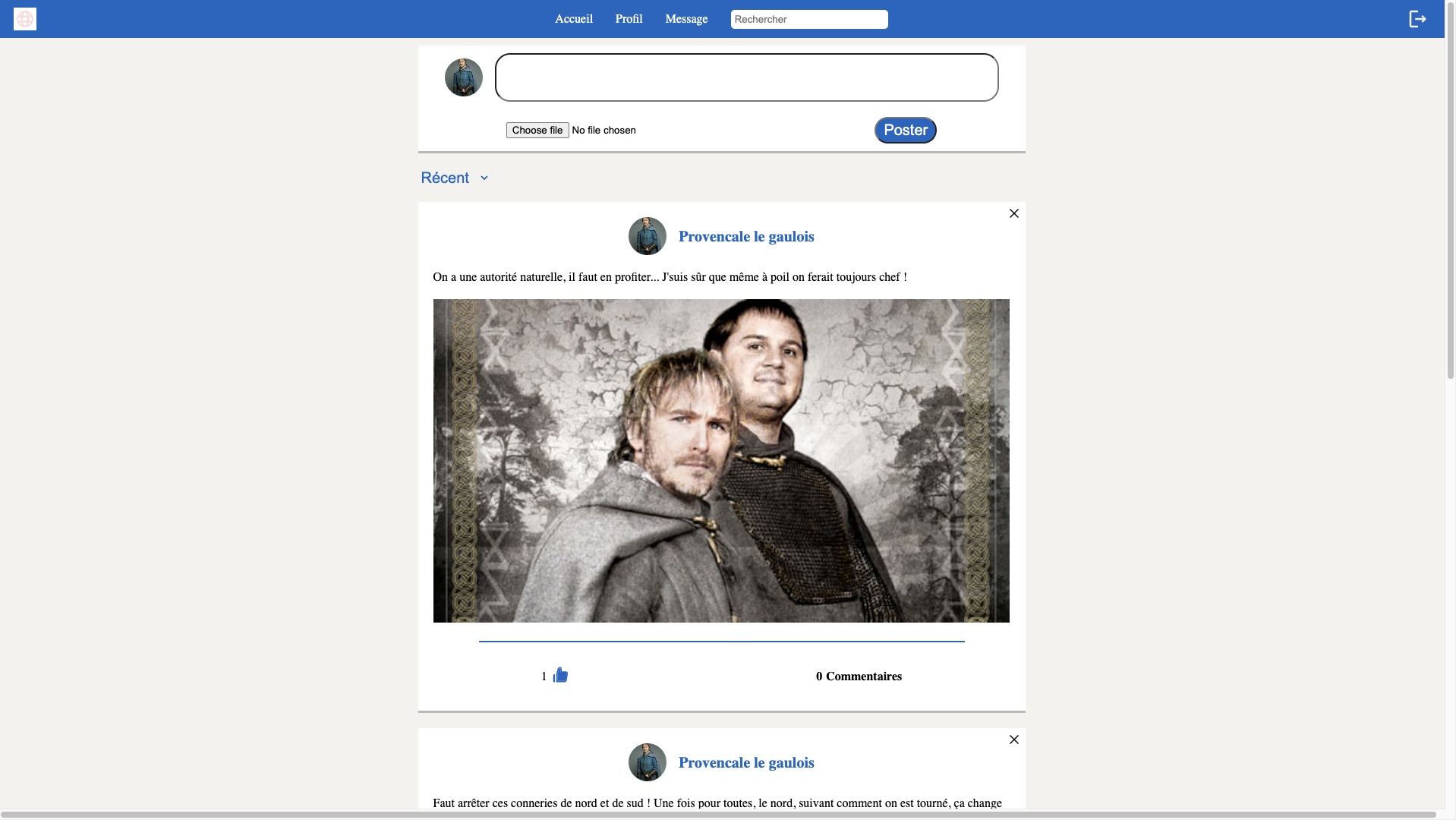The image size is (1456, 820).
Task: Open the 0 Commentaires link
Action: 859,676
